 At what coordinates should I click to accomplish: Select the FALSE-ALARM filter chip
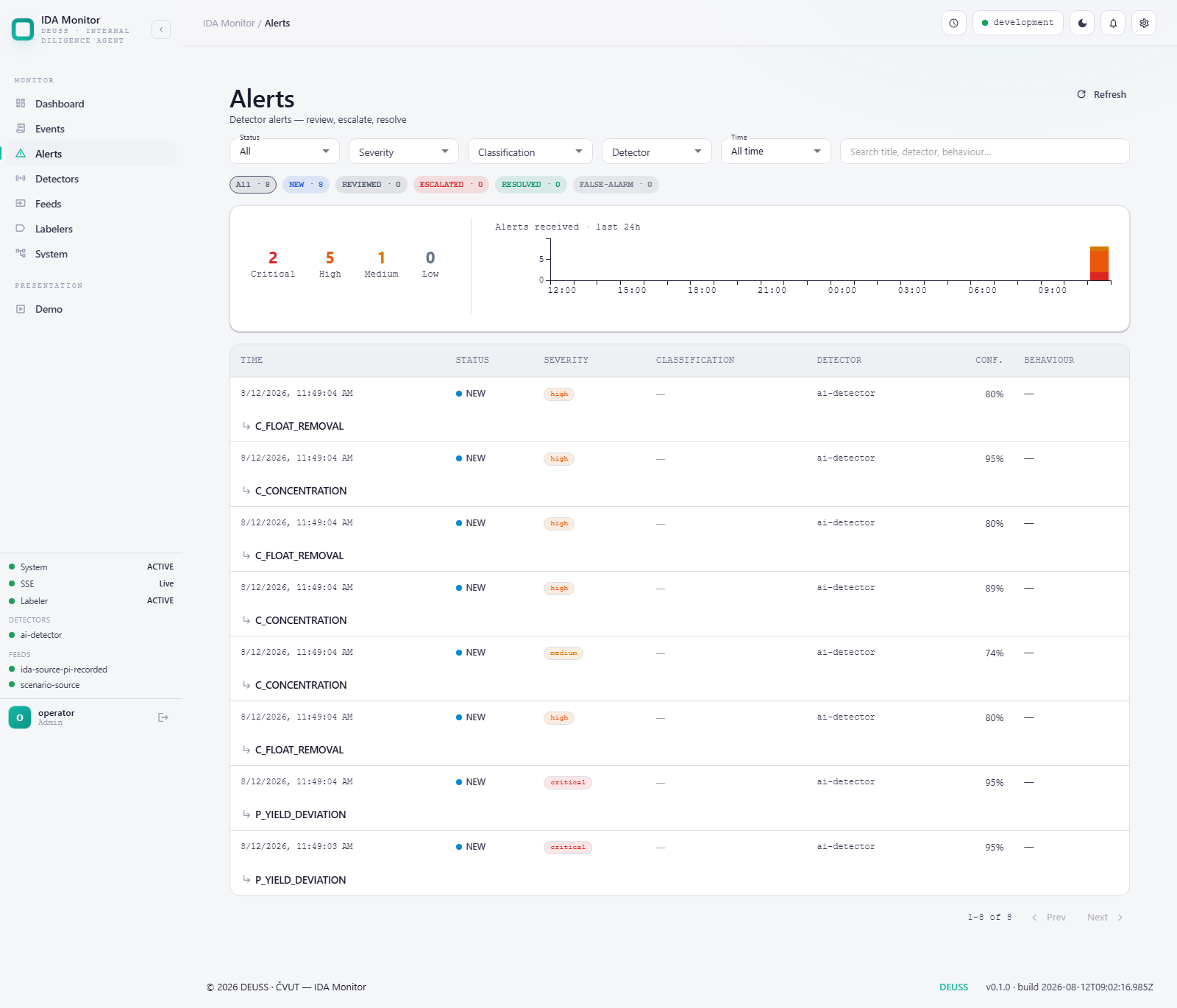point(616,185)
